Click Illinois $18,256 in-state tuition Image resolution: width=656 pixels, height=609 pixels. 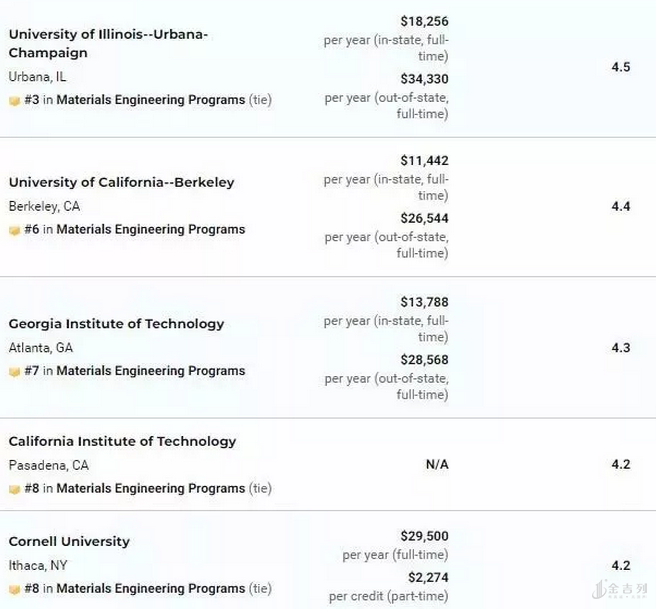[424, 21]
